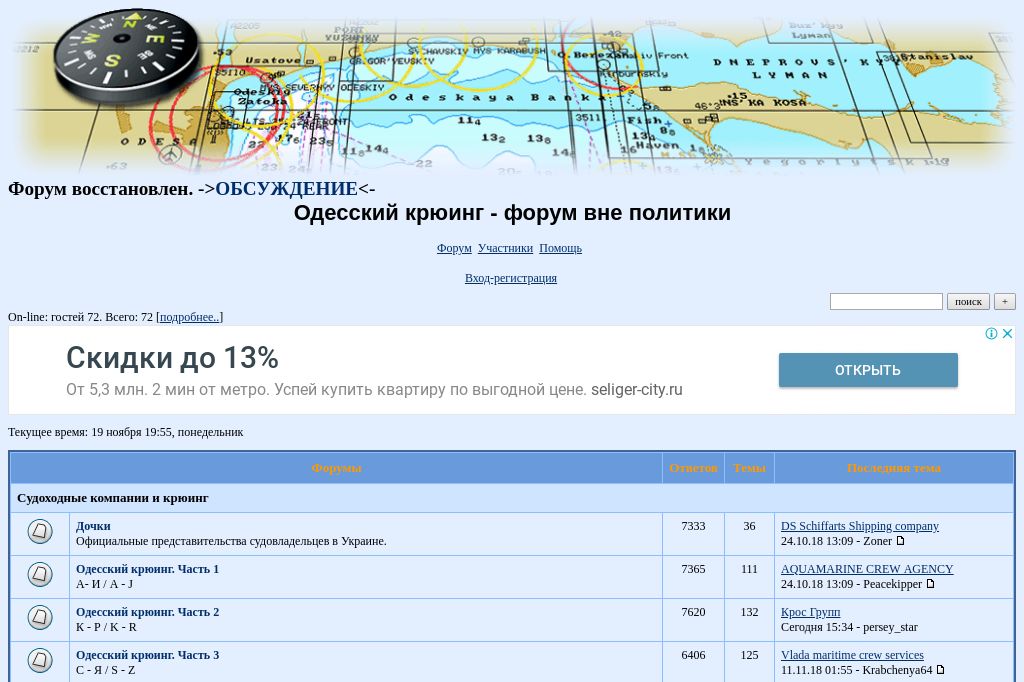Image resolution: width=1024 pixels, height=682 pixels.
Task: Click seliger-city.ru ad text
Action: click(x=637, y=389)
